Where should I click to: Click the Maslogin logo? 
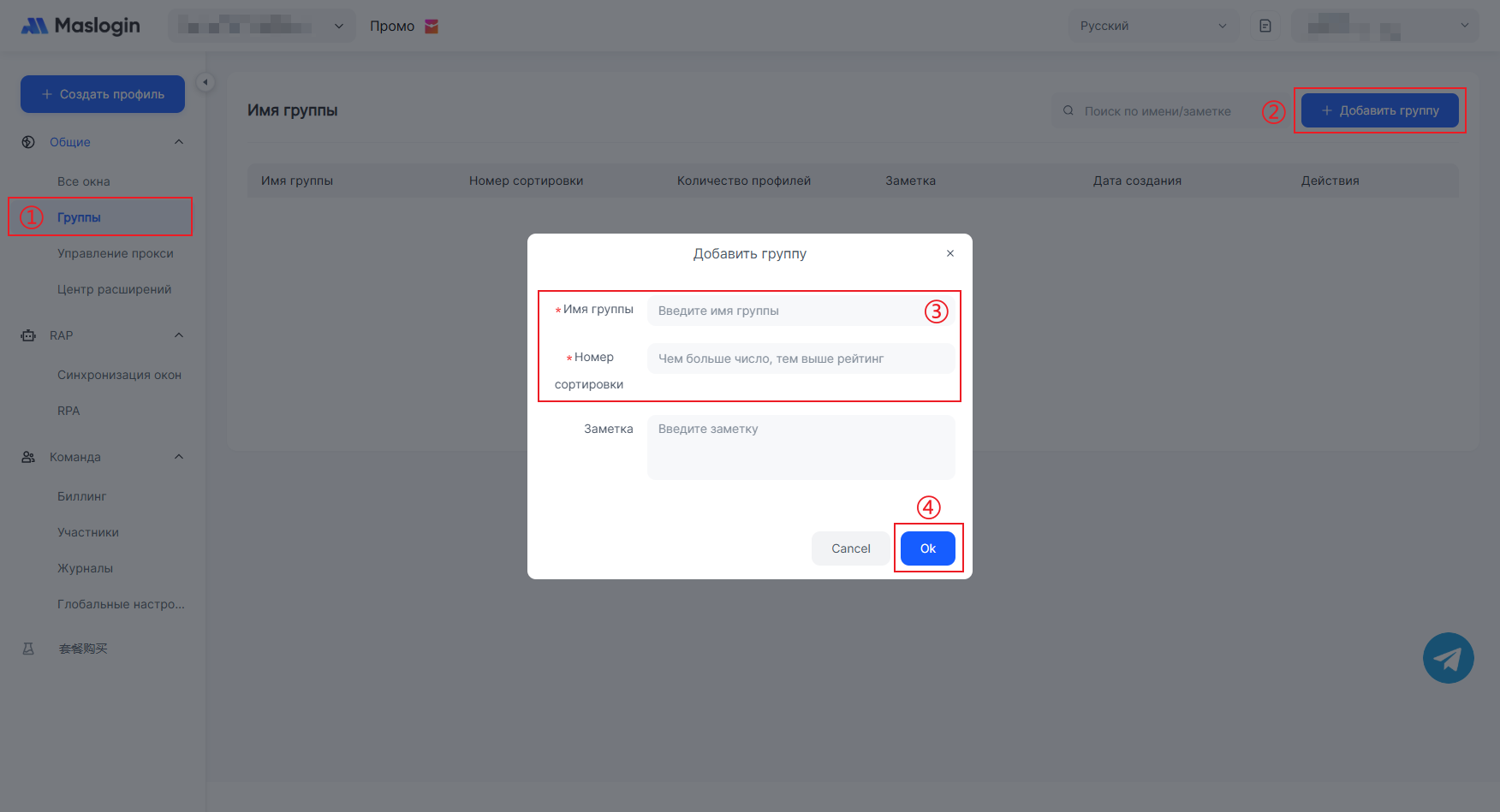(x=80, y=26)
